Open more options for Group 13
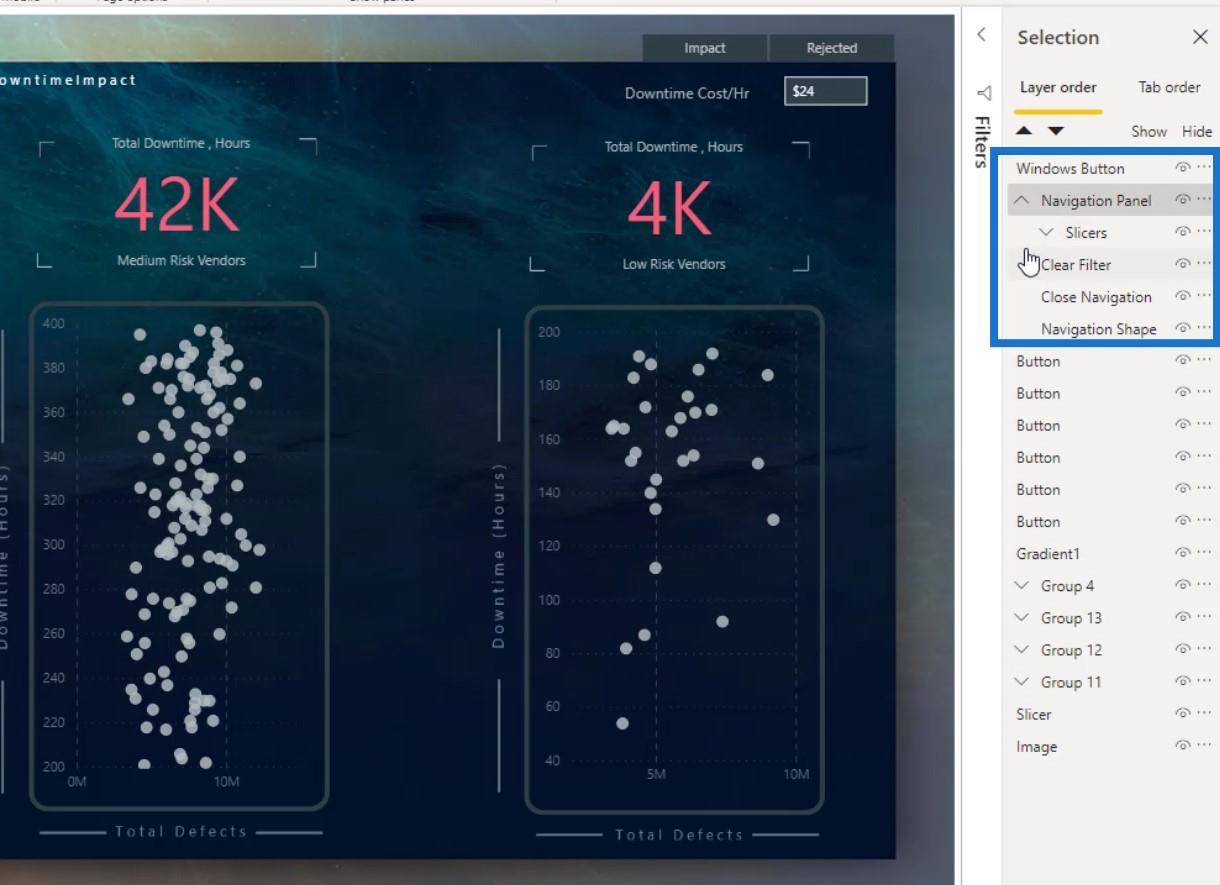This screenshot has width=1220, height=885. click(1204, 617)
